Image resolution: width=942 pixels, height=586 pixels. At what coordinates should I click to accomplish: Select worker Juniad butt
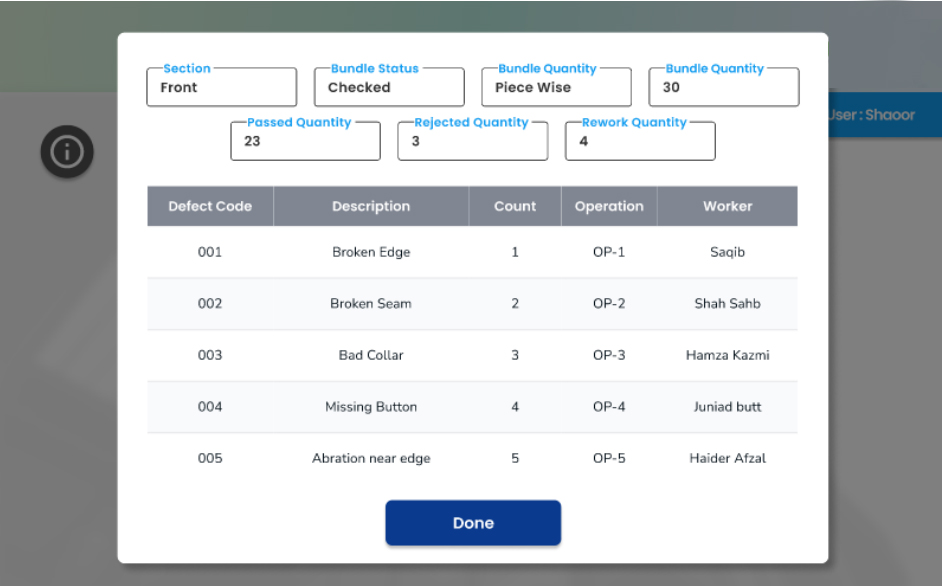(728, 407)
